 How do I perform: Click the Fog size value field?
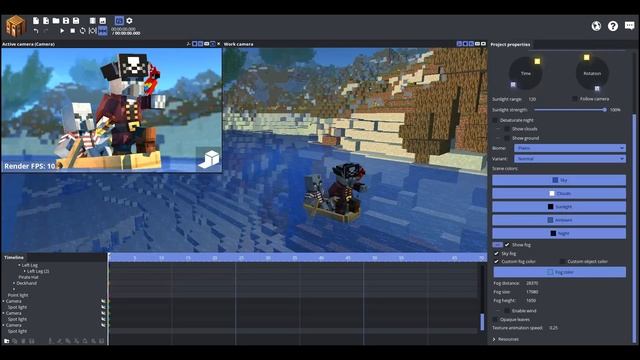coord(532,292)
